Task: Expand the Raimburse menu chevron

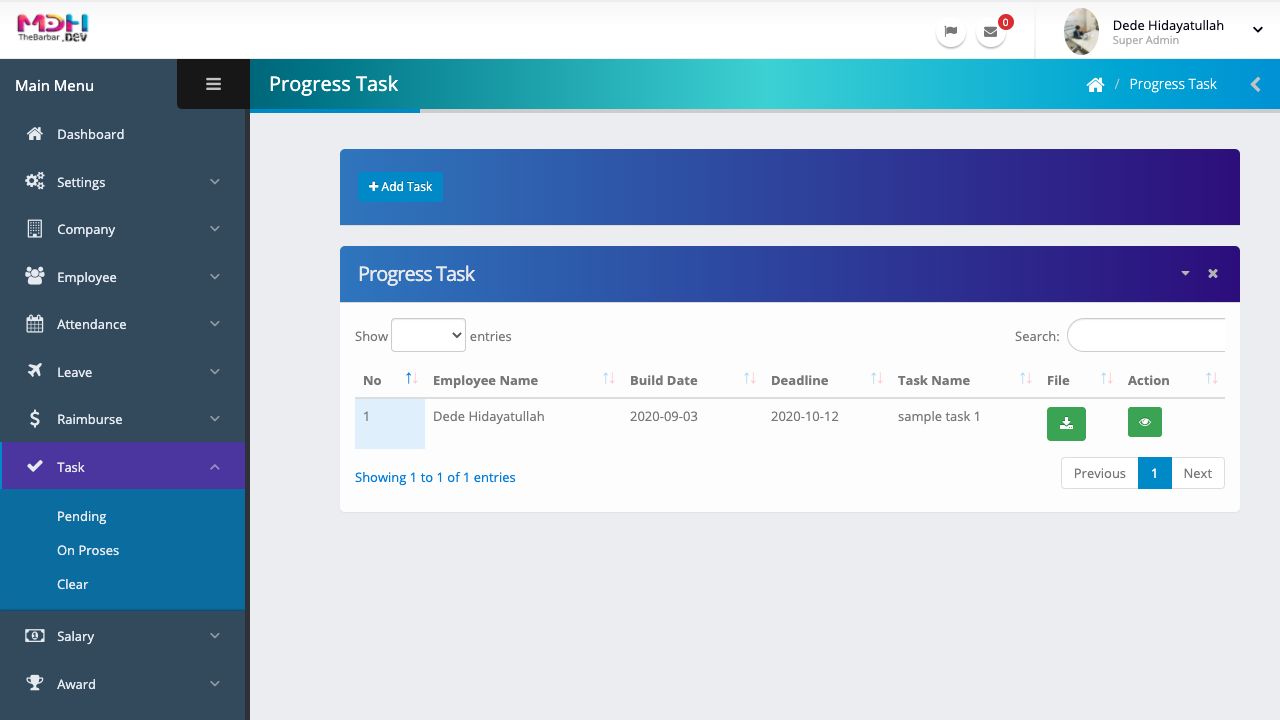Action: coord(215,419)
